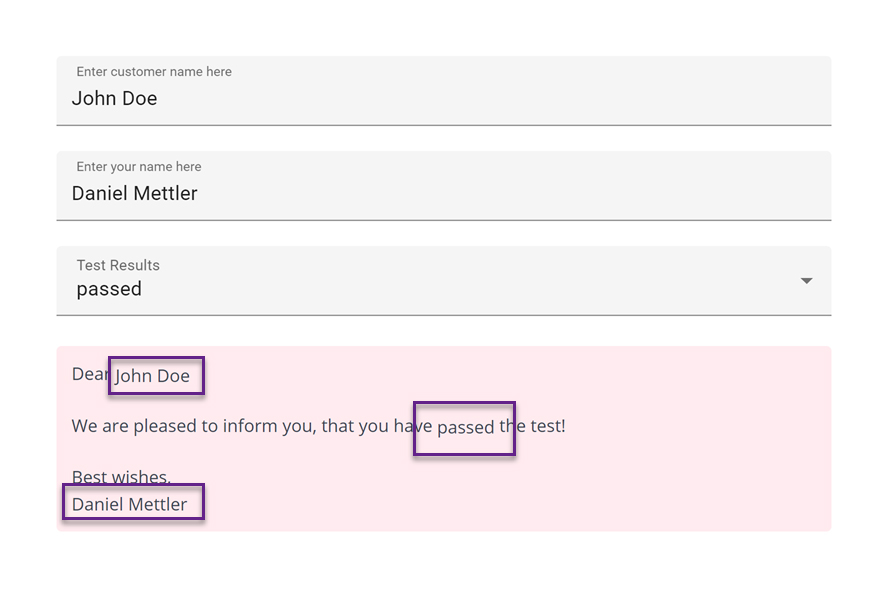
Task: Click the customer name input field
Action: pyautogui.click(x=300, y=98)
